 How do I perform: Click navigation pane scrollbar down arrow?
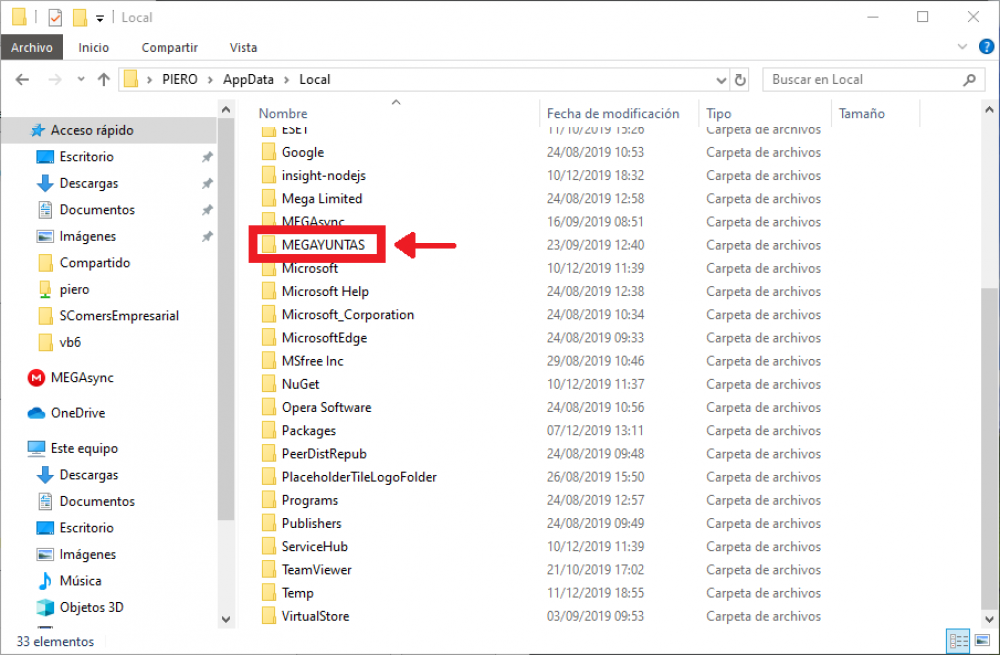tap(226, 619)
